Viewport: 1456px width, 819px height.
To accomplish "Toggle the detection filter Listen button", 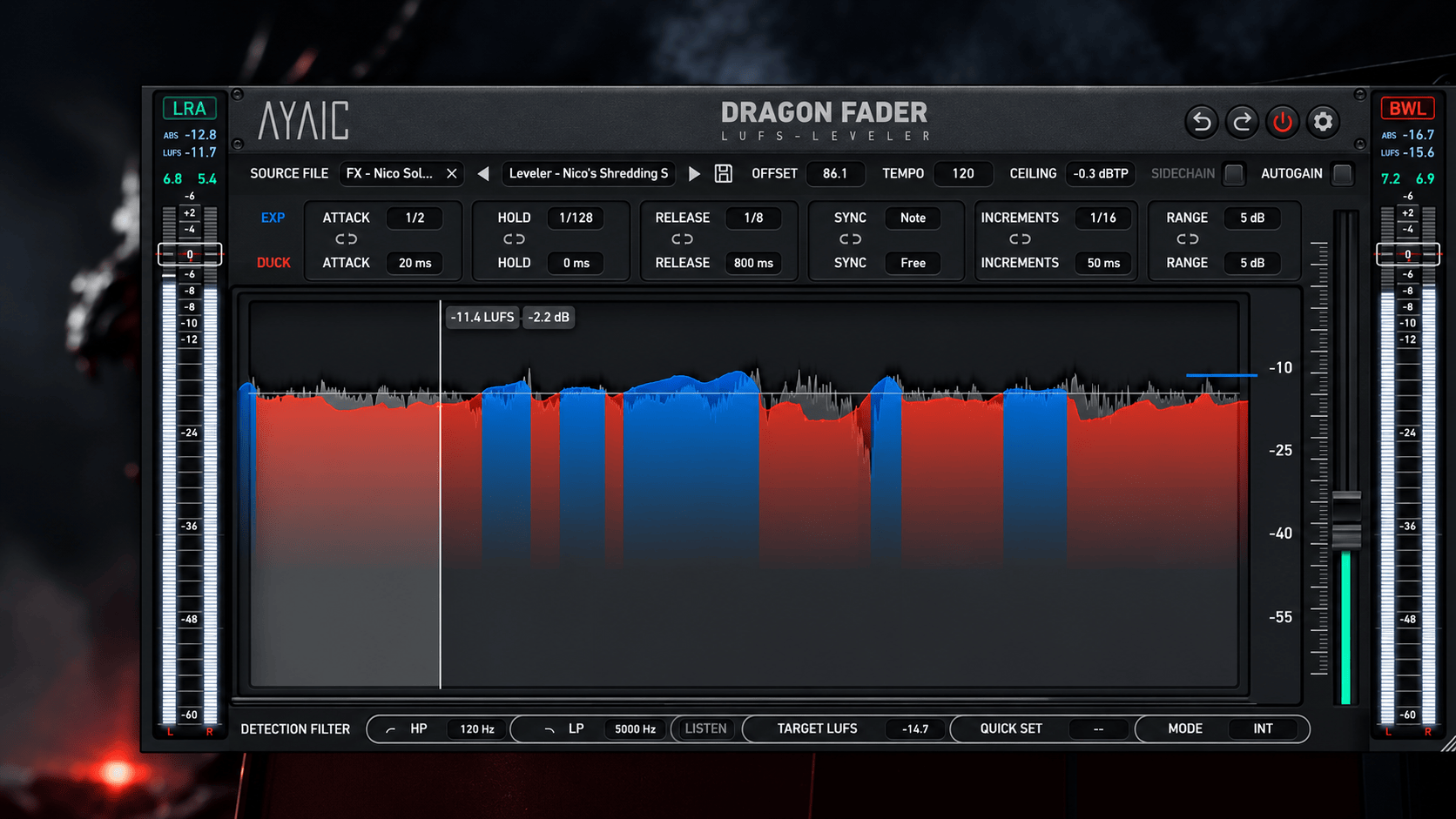I will click(x=705, y=728).
